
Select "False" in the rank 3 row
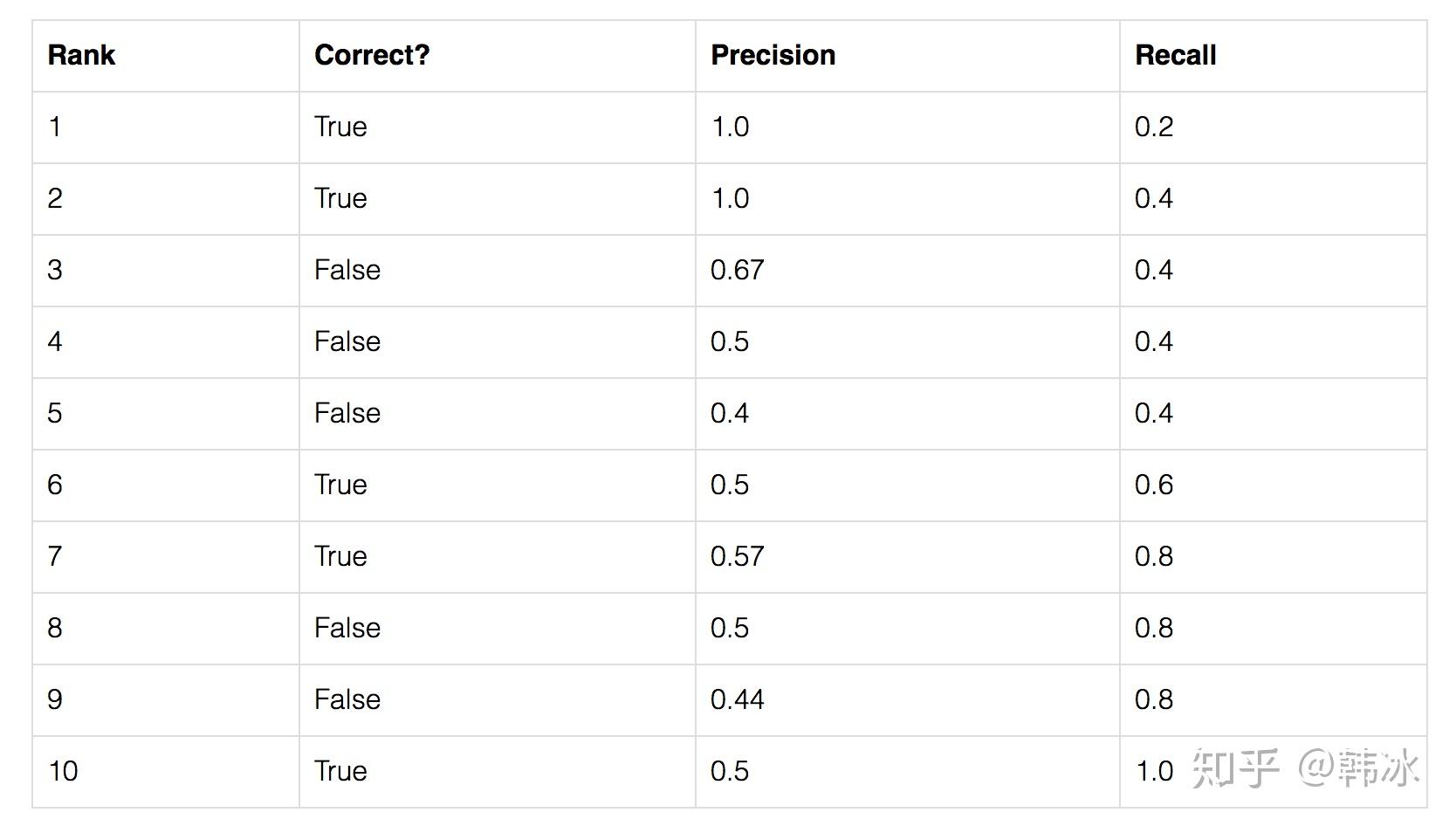pyautogui.click(x=347, y=270)
